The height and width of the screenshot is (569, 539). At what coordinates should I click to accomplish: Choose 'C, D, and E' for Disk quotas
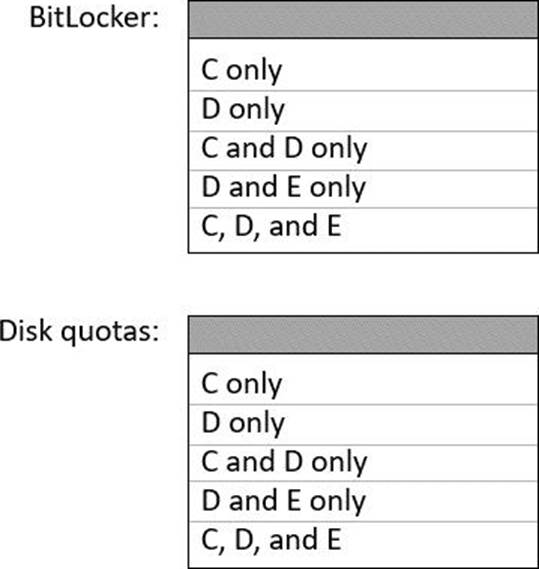[363, 543]
